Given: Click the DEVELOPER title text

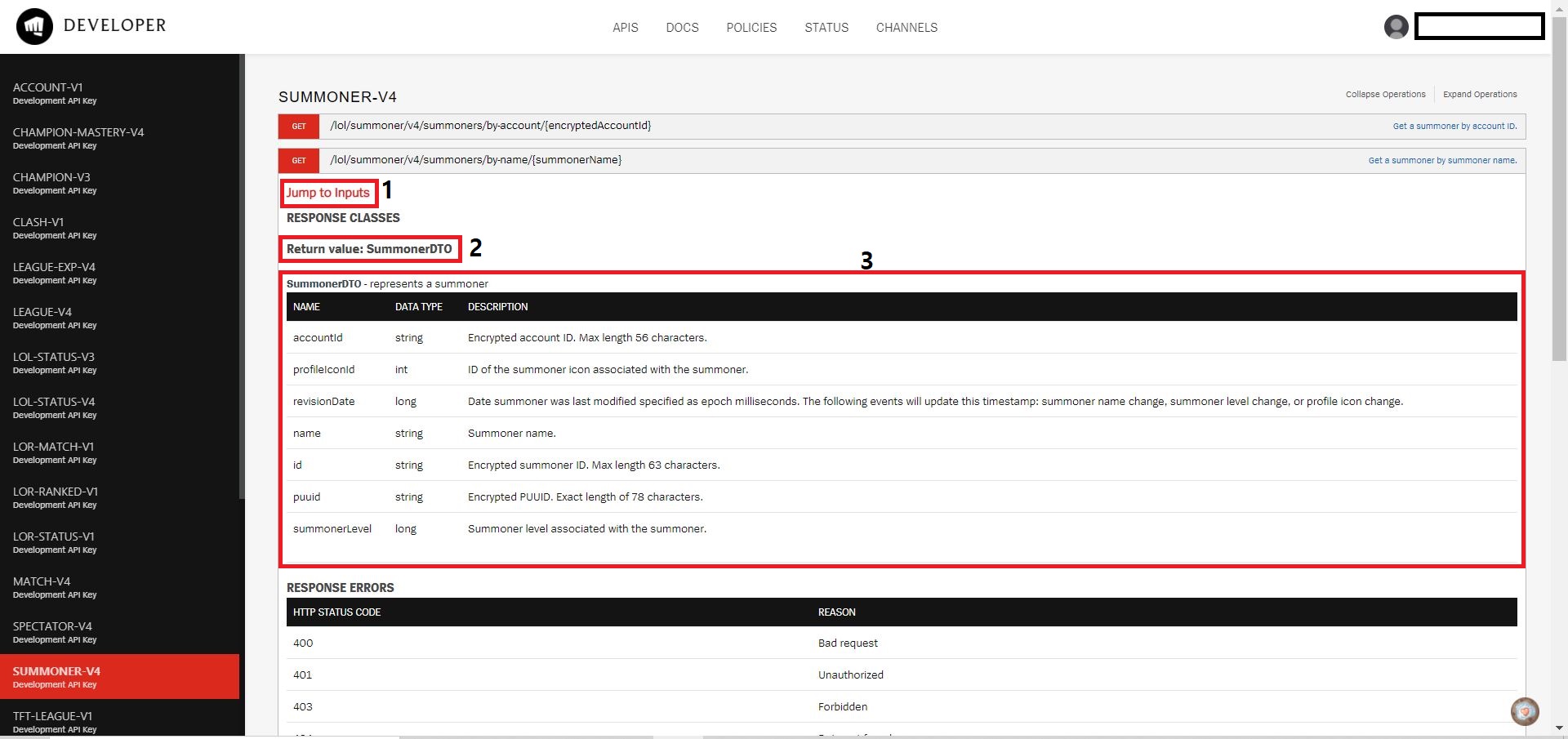Looking at the screenshot, I should click(x=114, y=25).
